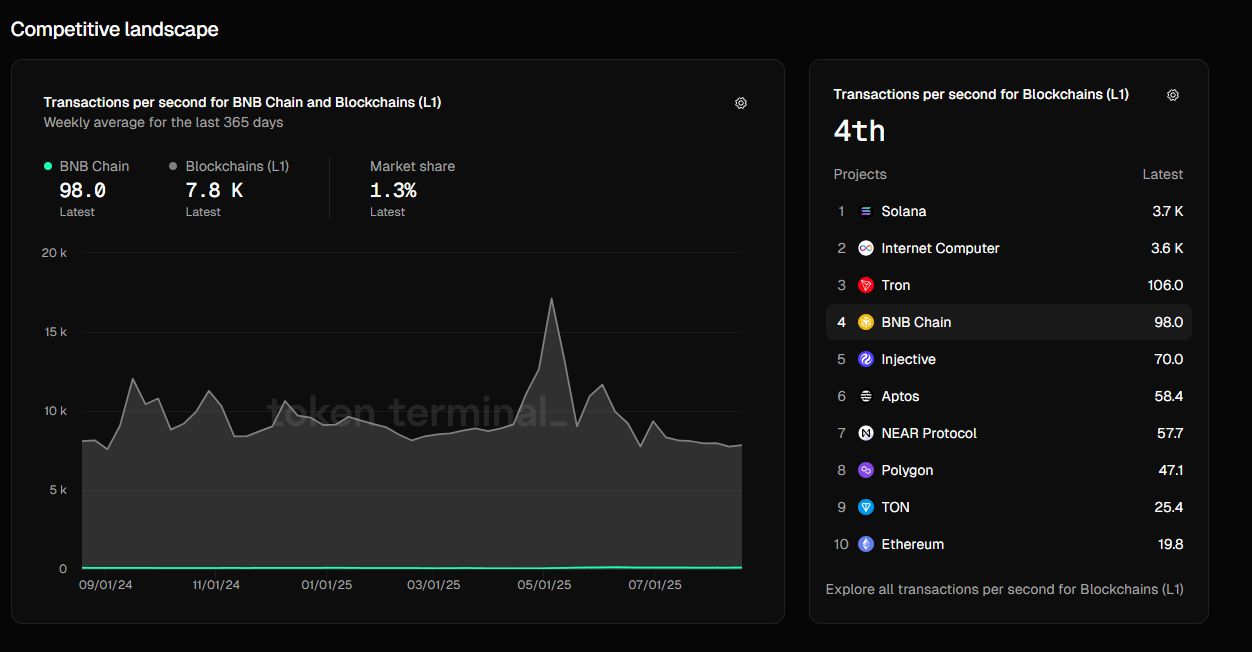The height and width of the screenshot is (652, 1252).
Task: Click the 07/01/25 x-axis date label
Action: coord(655,585)
